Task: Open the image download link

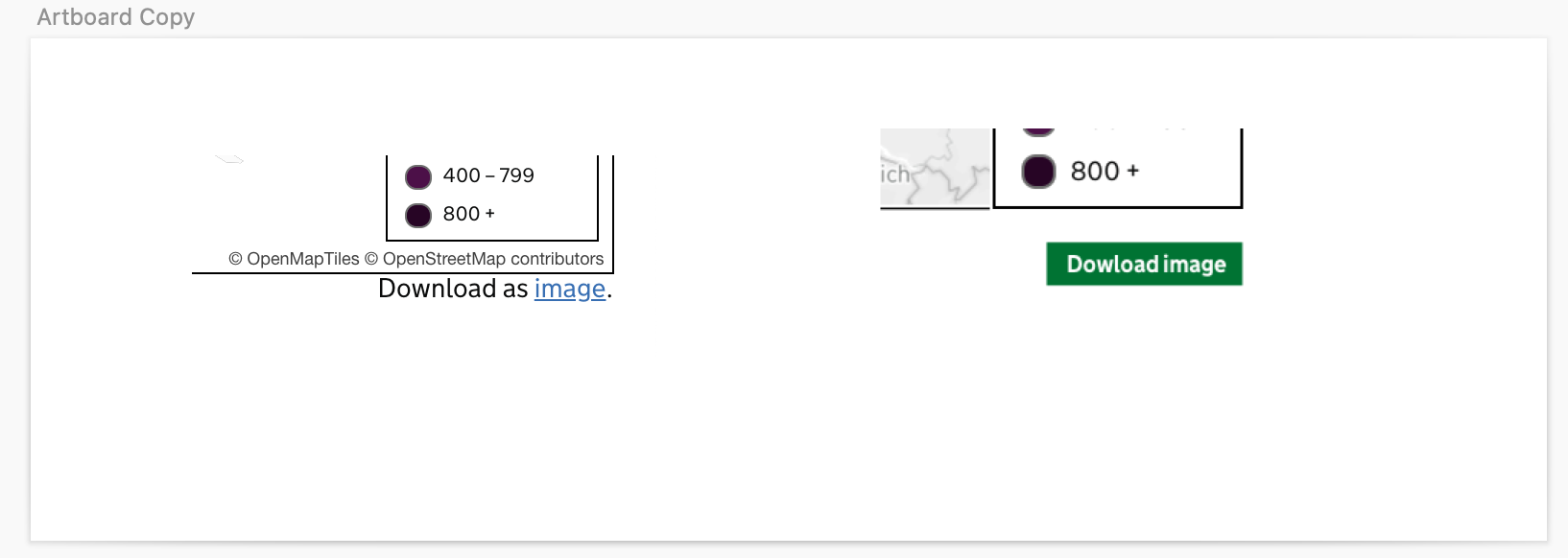Action: pyautogui.click(x=569, y=289)
